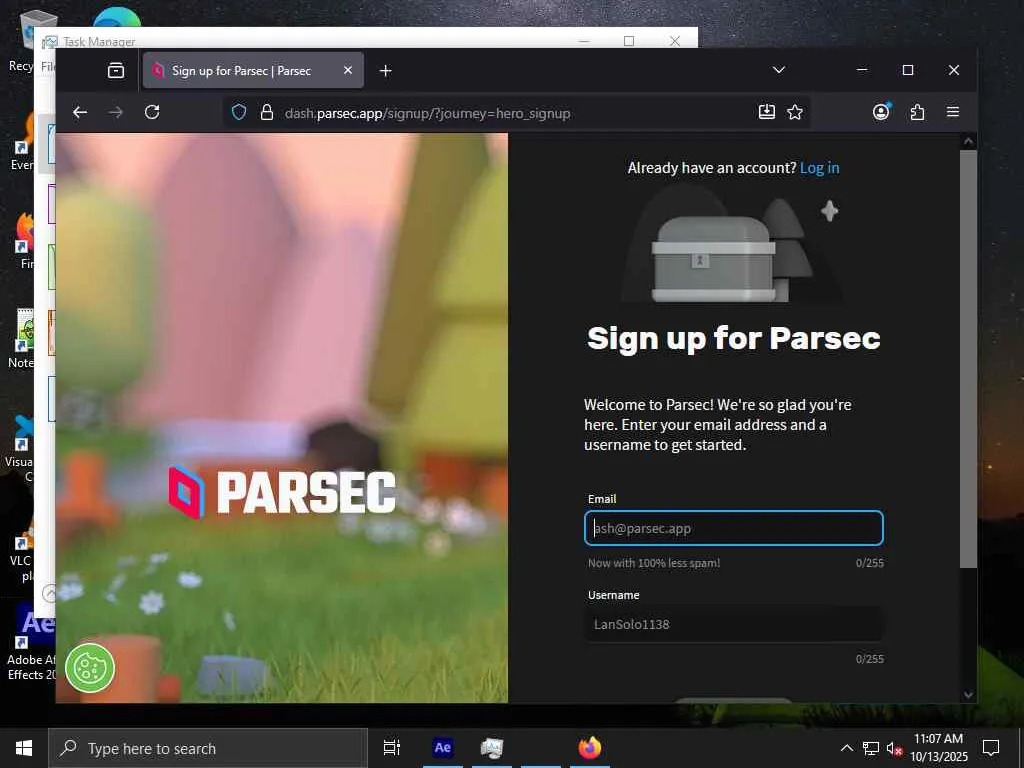The height and width of the screenshot is (768, 1024).
Task: Show hidden system tray icons
Action: click(x=846, y=748)
